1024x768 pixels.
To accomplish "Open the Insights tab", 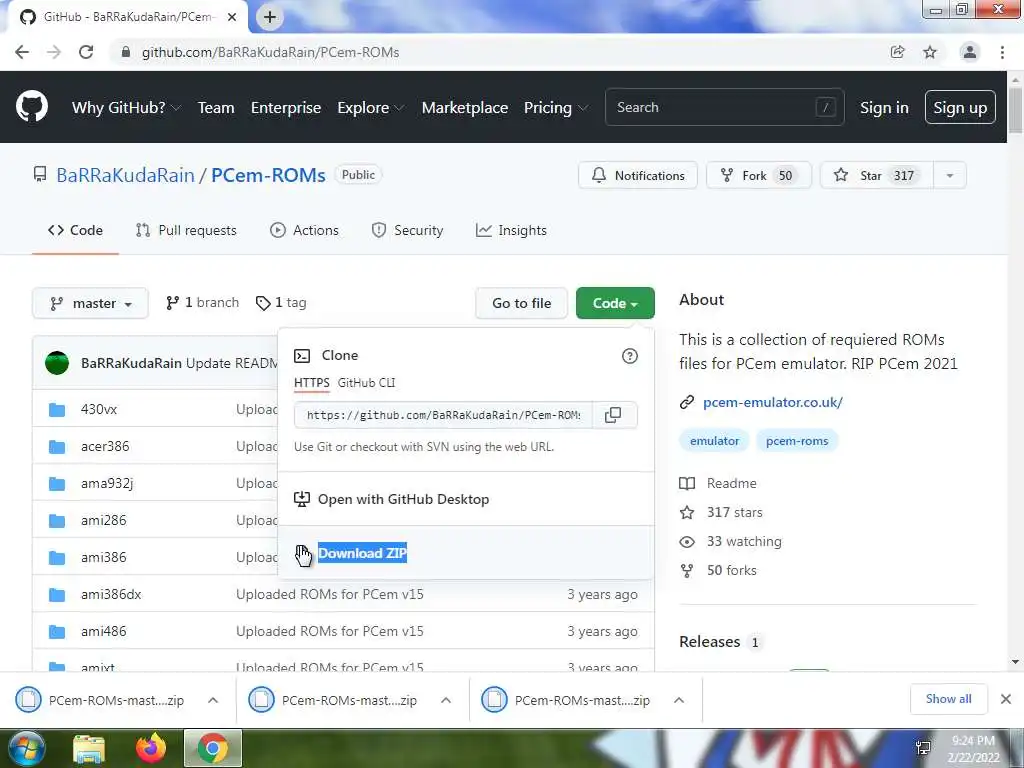I will point(511,231).
